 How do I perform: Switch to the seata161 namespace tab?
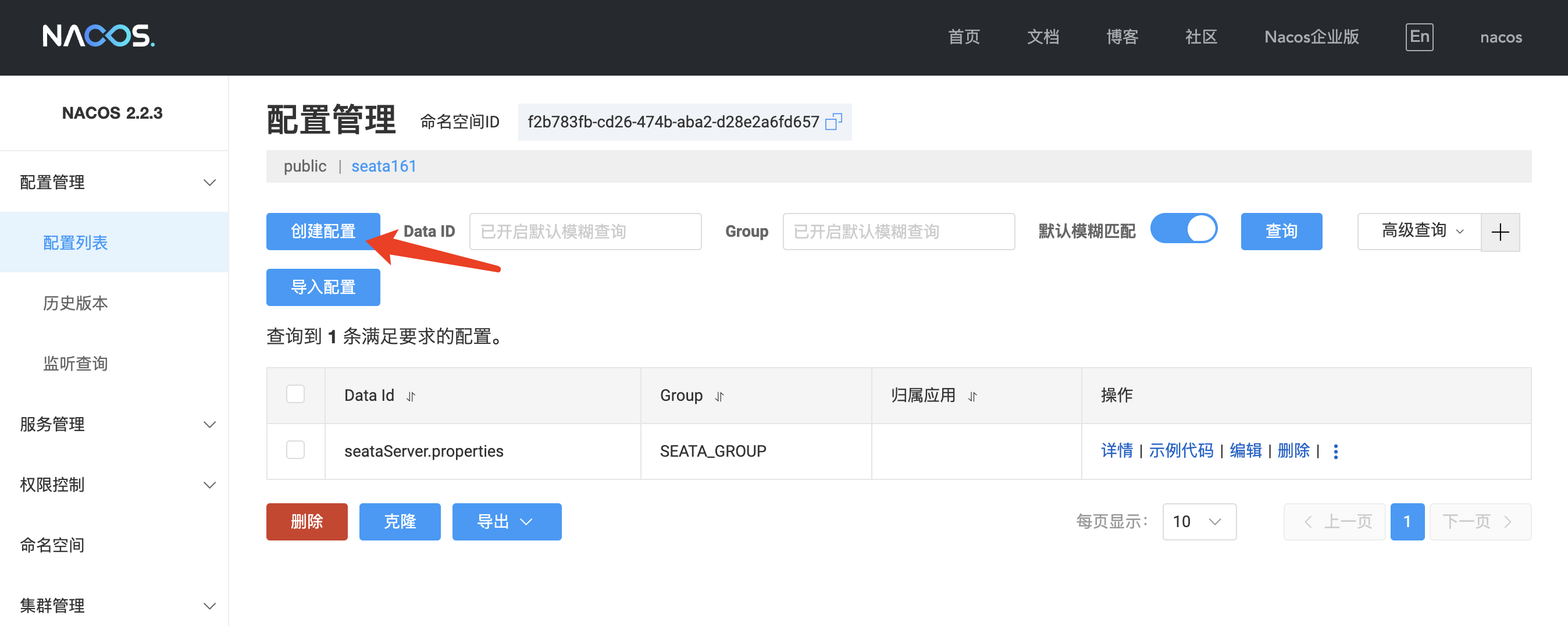pos(383,166)
